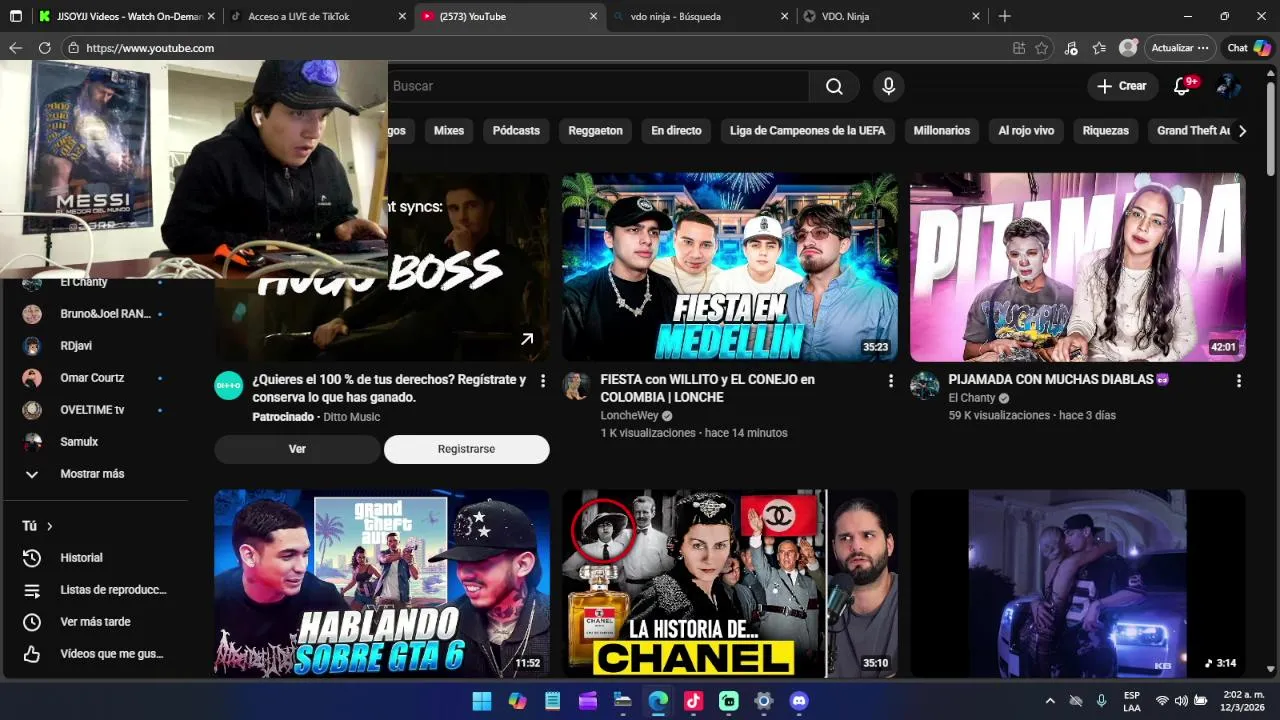The width and height of the screenshot is (1280, 720).
Task: Select the Mixes filter chip
Action: 449,130
